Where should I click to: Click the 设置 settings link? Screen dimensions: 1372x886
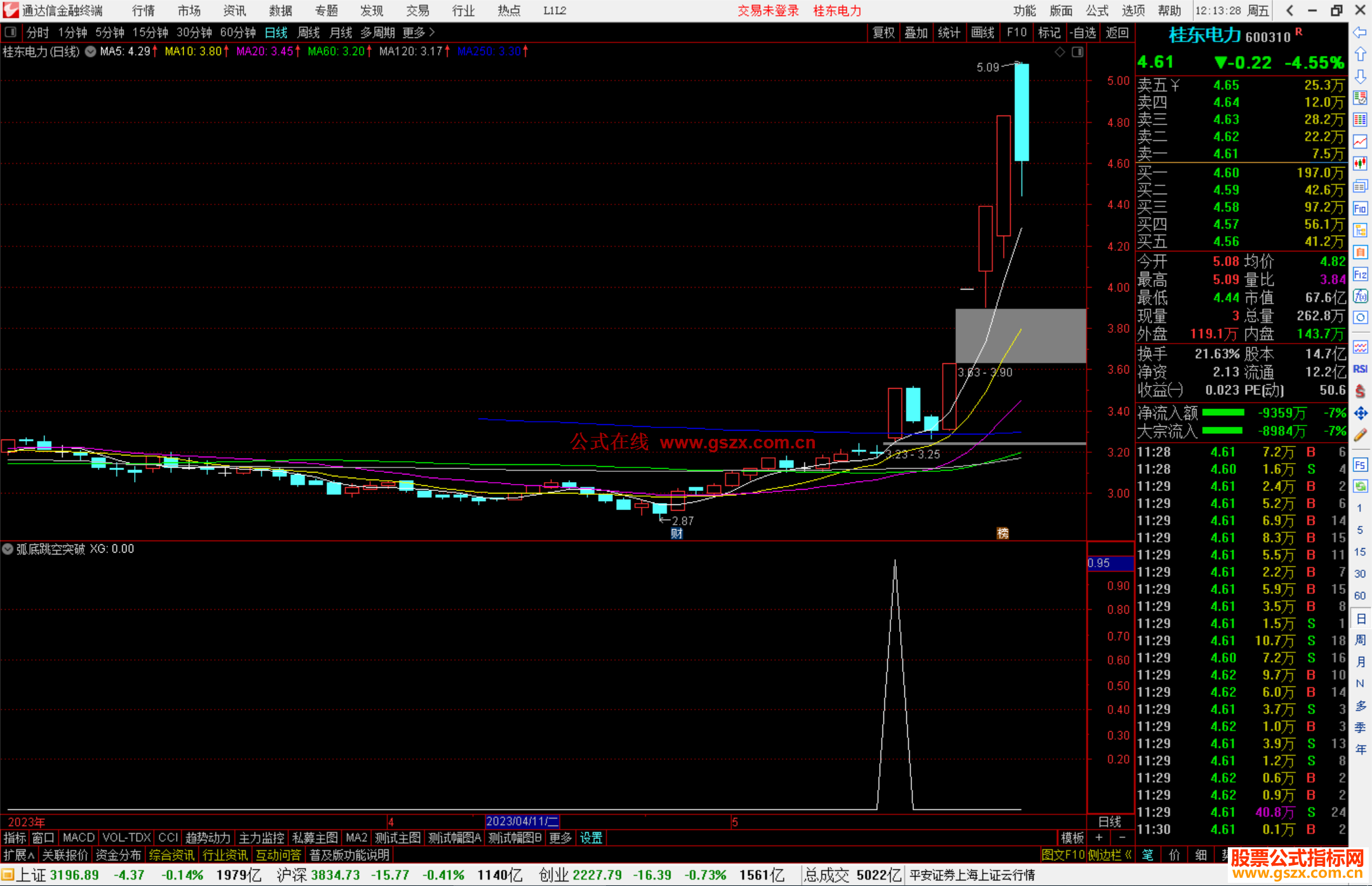591,838
